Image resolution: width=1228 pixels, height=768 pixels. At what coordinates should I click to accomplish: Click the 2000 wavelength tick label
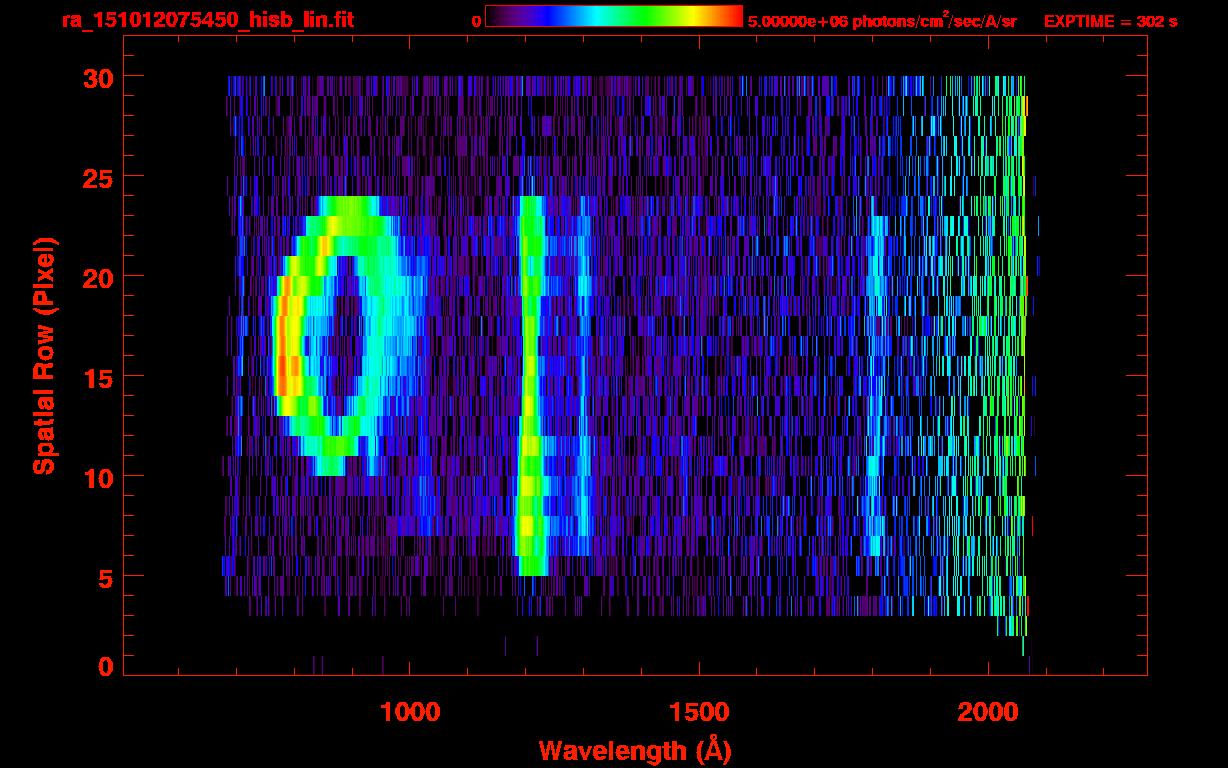[988, 712]
